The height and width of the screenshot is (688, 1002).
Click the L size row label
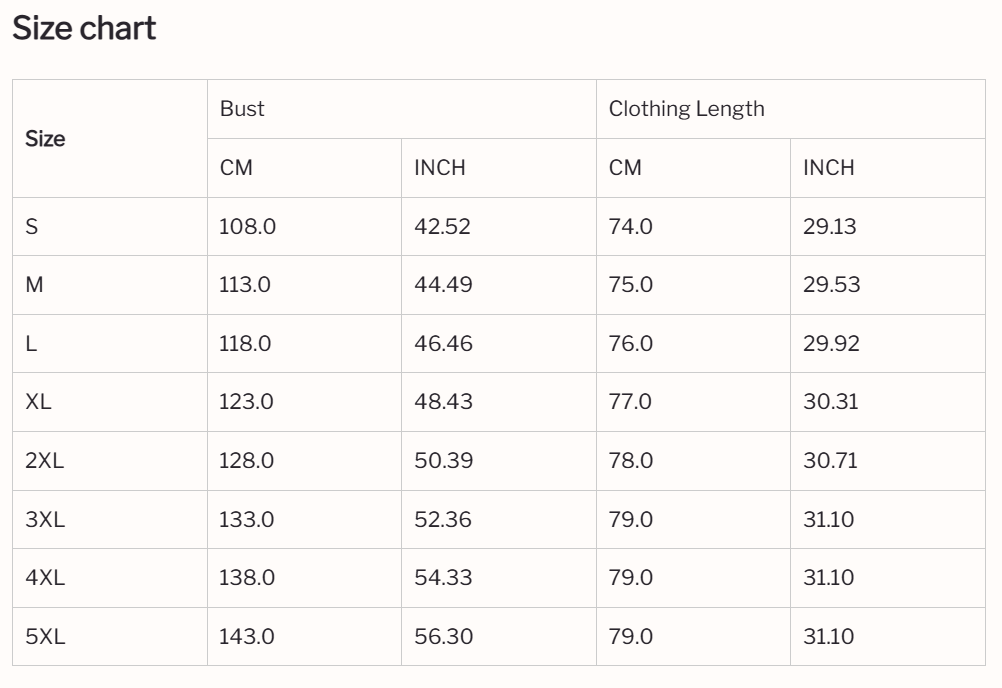coord(31,344)
